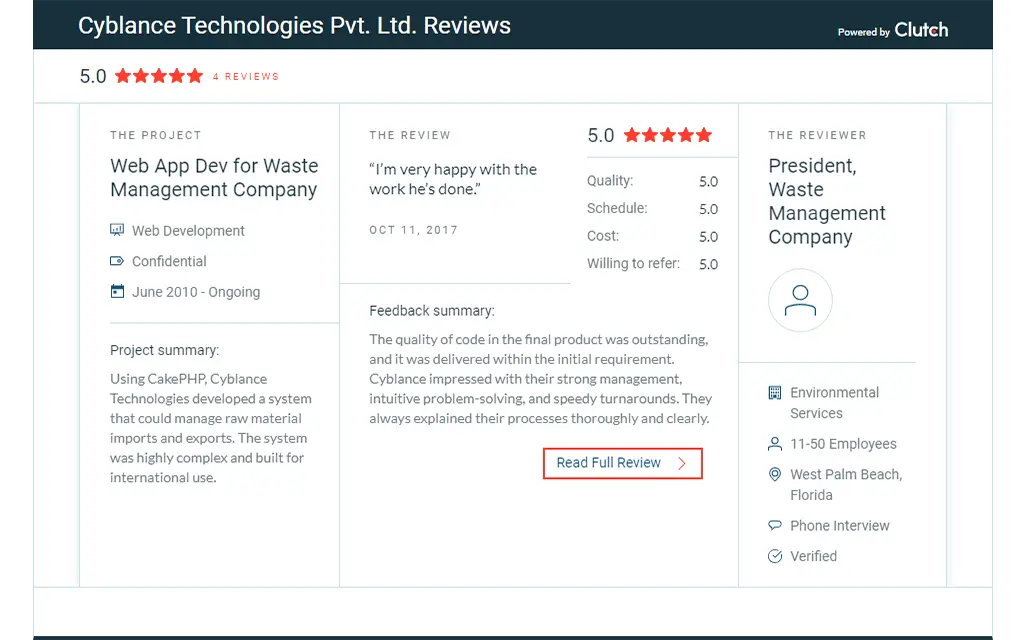Click the review's 5.0 star rating icons
The height and width of the screenshot is (640, 1025).
coord(667,135)
